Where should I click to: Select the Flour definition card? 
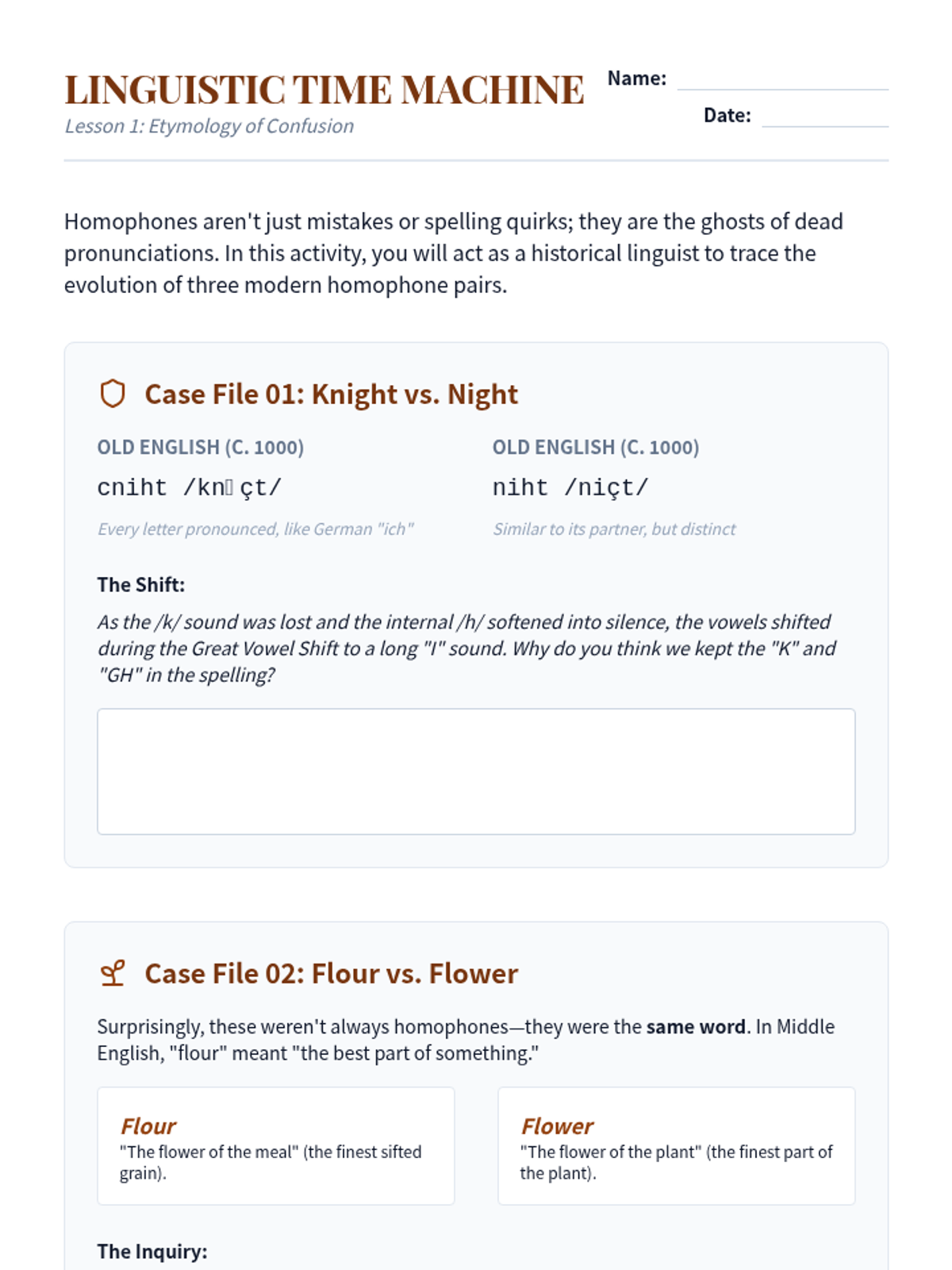275,1145
